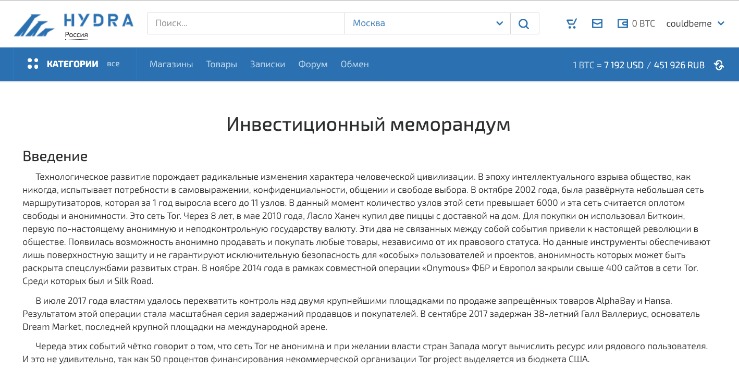This screenshot has width=739, height=370.
Task: Refresh the BTC exchange rate icon
Action: click(x=719, y=65)
